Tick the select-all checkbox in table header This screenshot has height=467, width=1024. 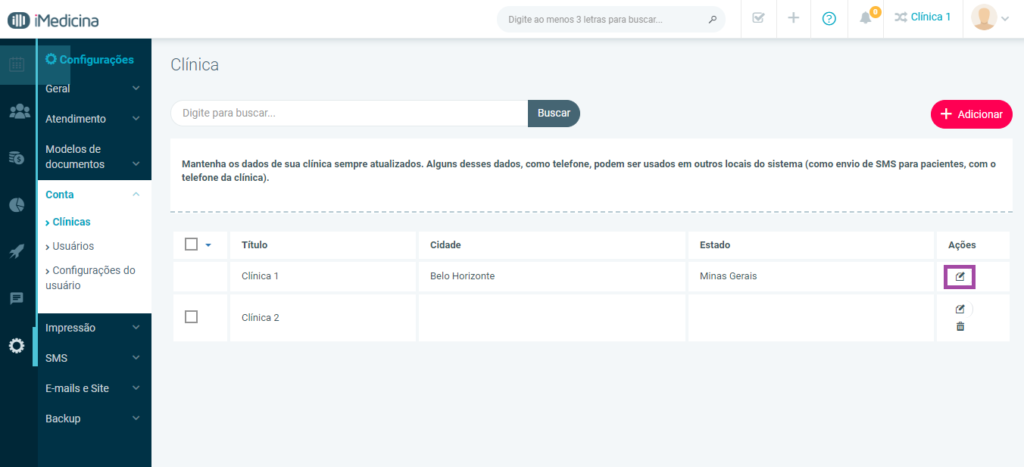(x=191, y=244)
